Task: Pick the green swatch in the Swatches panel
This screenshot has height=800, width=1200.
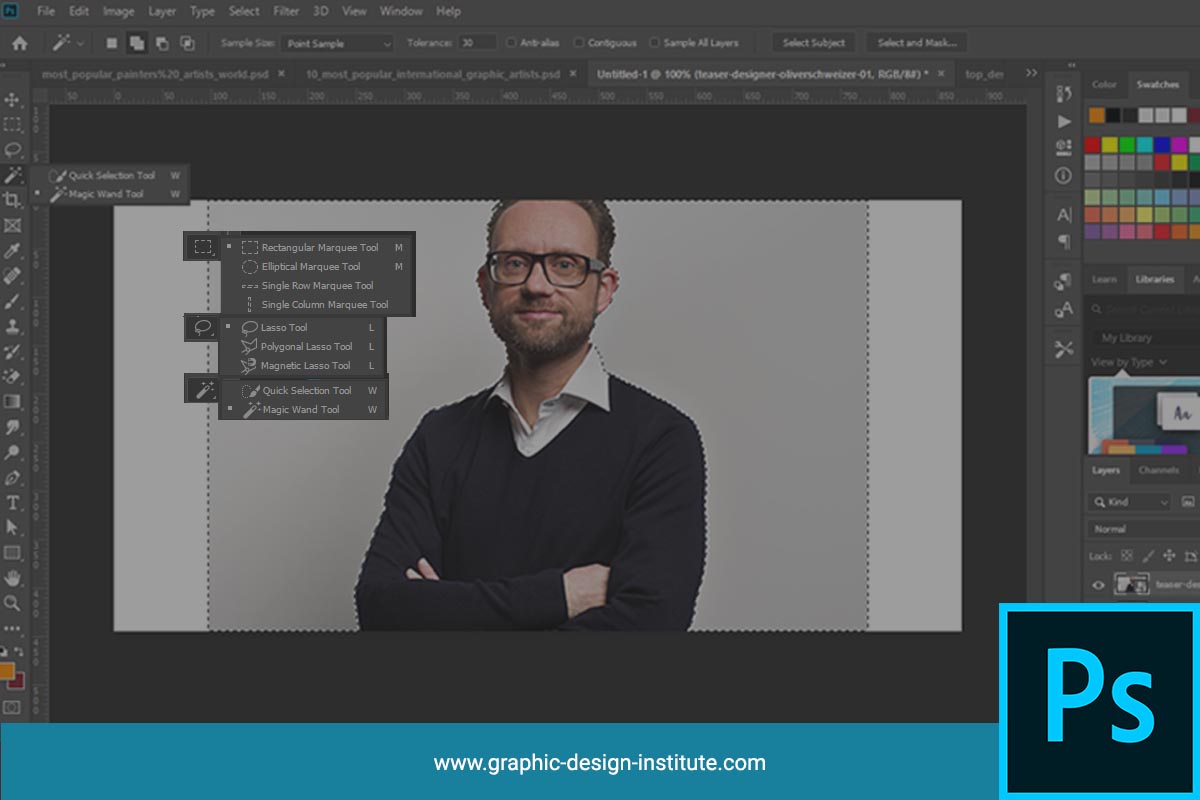Action: [x=1127, y=144]
